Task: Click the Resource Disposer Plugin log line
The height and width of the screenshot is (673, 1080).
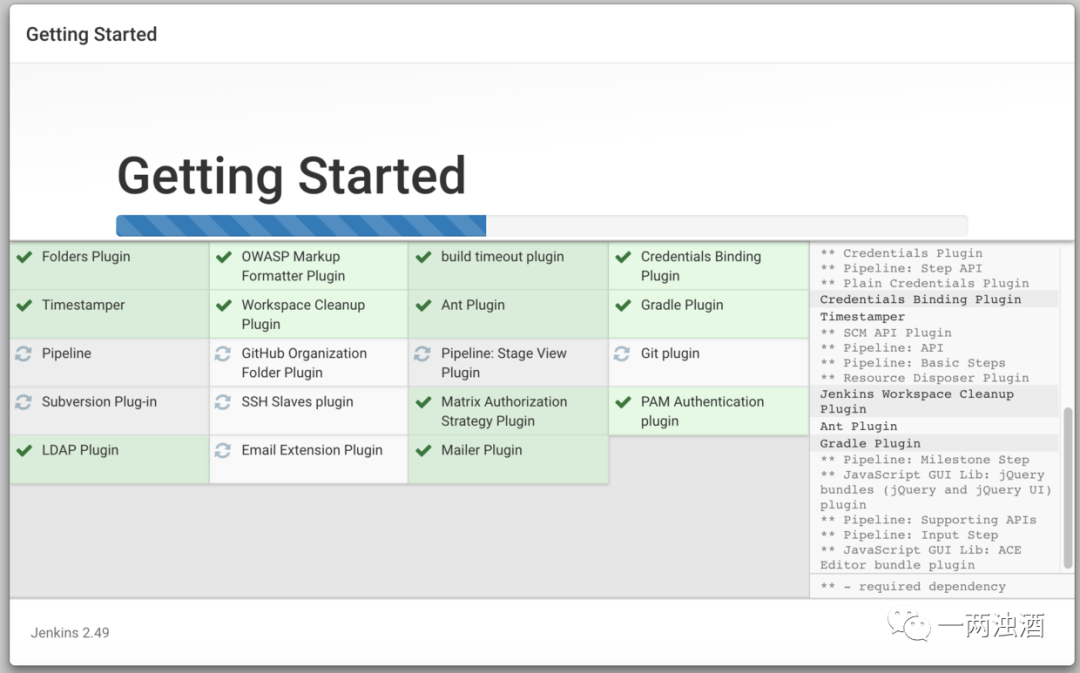Action: tap(924, 377)
